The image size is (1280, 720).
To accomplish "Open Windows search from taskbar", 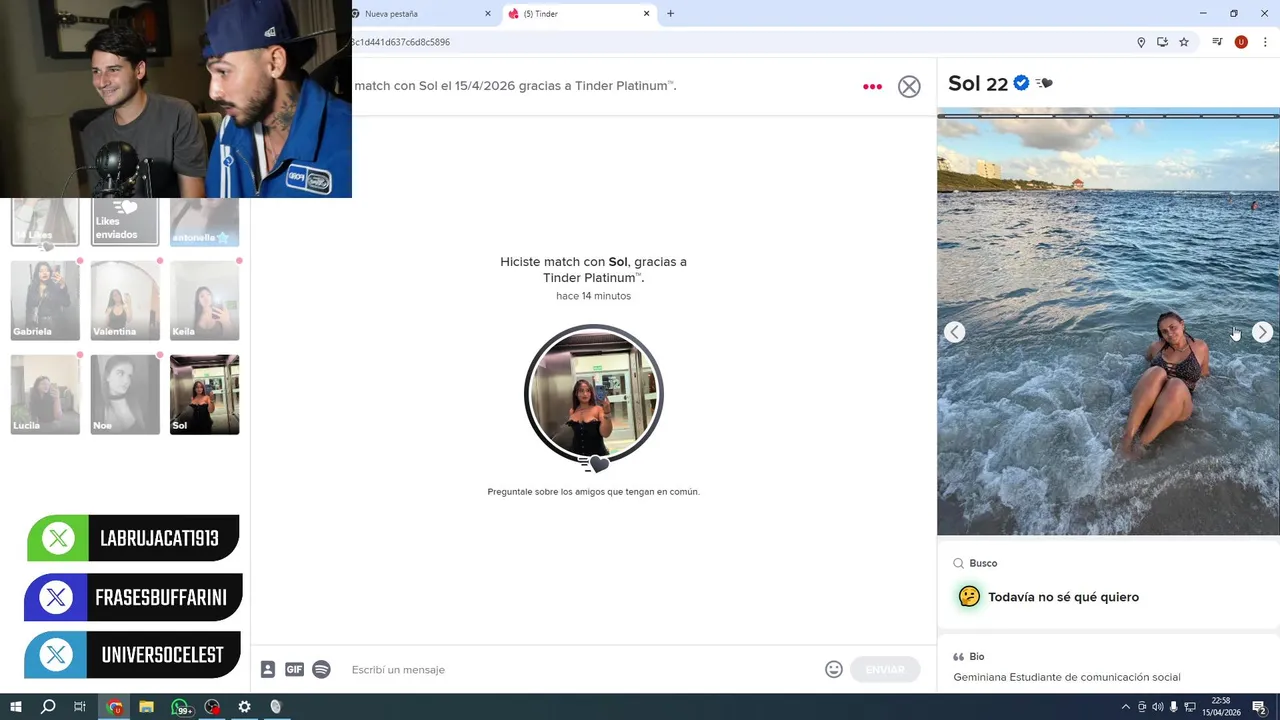I will [47, 707].
